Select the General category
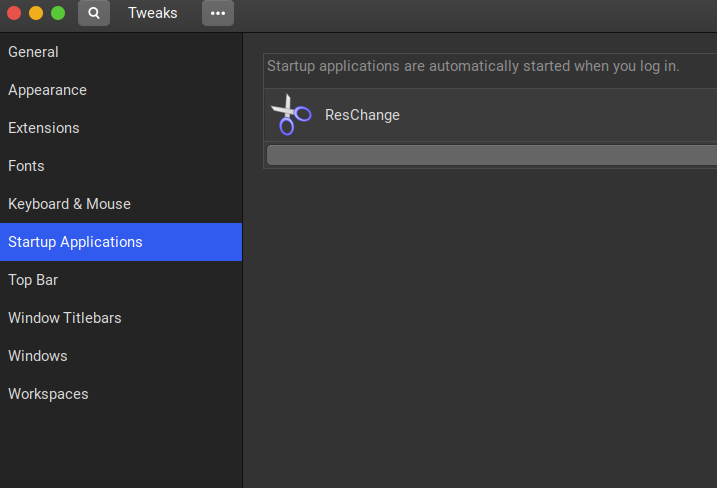 (x=121, y=52)
